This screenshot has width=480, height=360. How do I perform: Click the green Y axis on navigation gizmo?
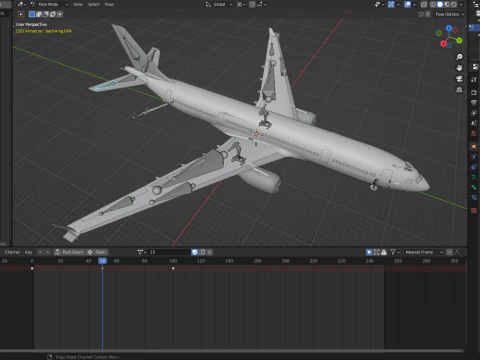click(459, 40)
